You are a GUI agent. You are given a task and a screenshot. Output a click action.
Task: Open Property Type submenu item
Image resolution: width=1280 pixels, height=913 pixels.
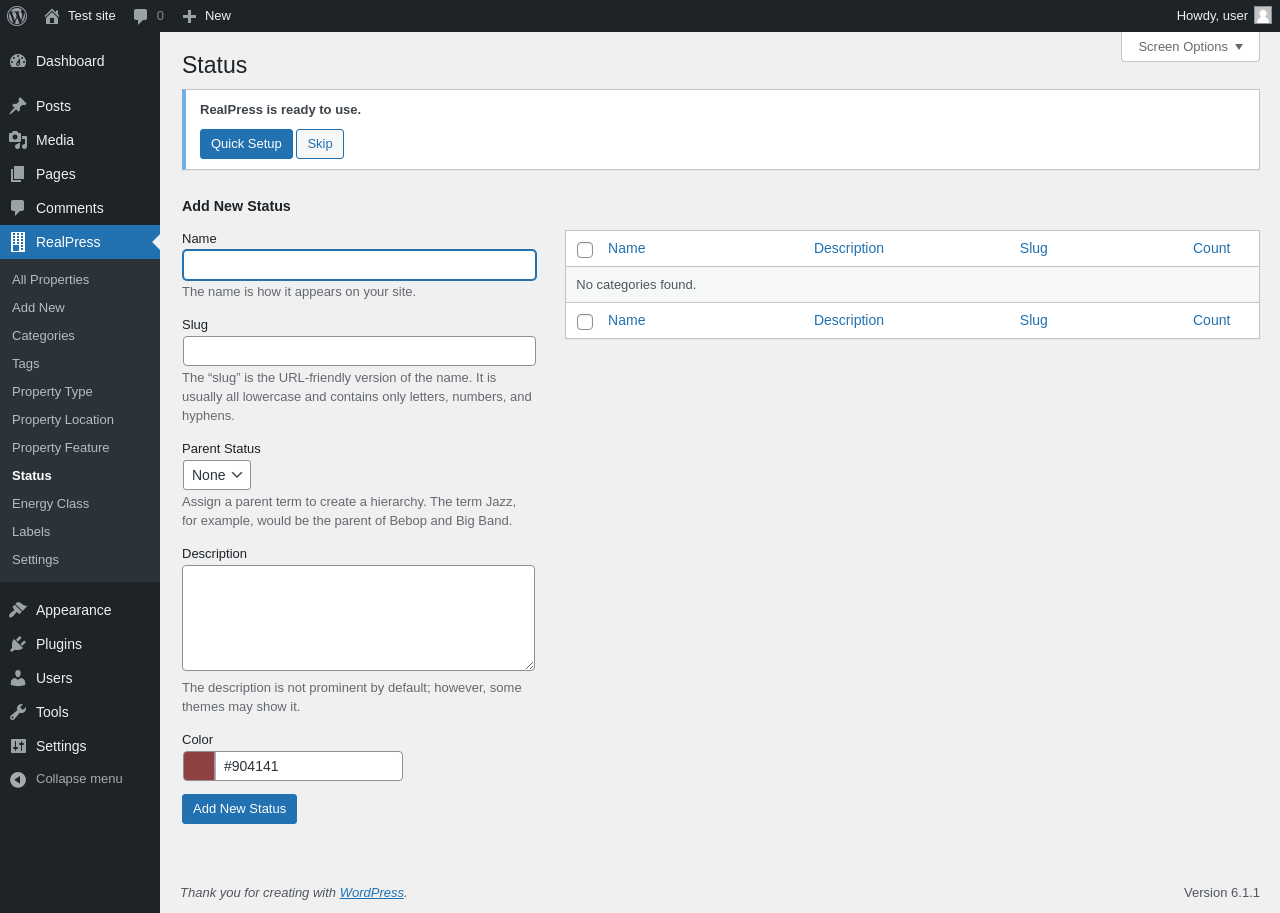coord(52,392)
